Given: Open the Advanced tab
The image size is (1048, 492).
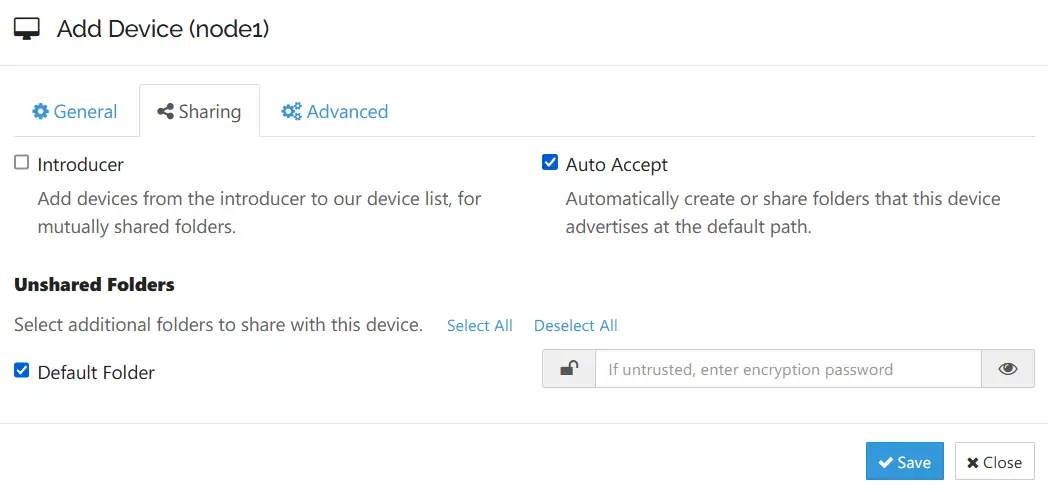Looking at the screenshot, I should click(x=335, y=112).
